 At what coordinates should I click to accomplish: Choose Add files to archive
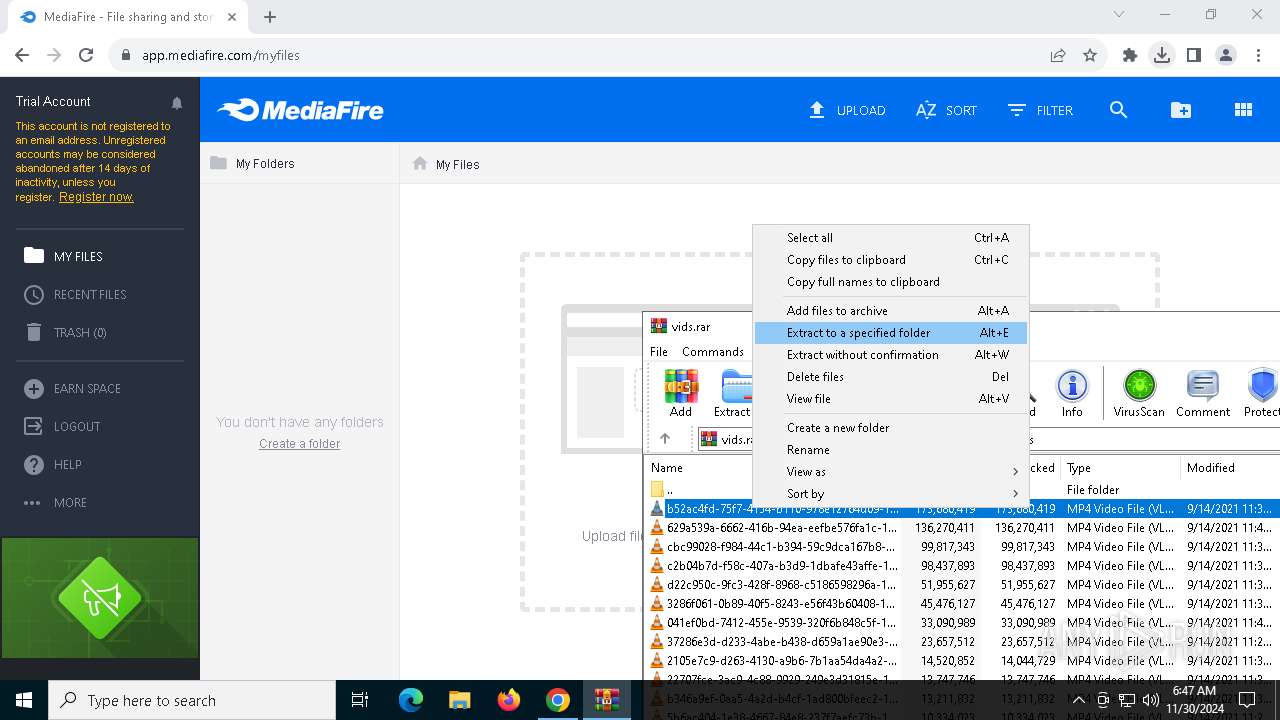pyautogui.click(x=890, y=311)
